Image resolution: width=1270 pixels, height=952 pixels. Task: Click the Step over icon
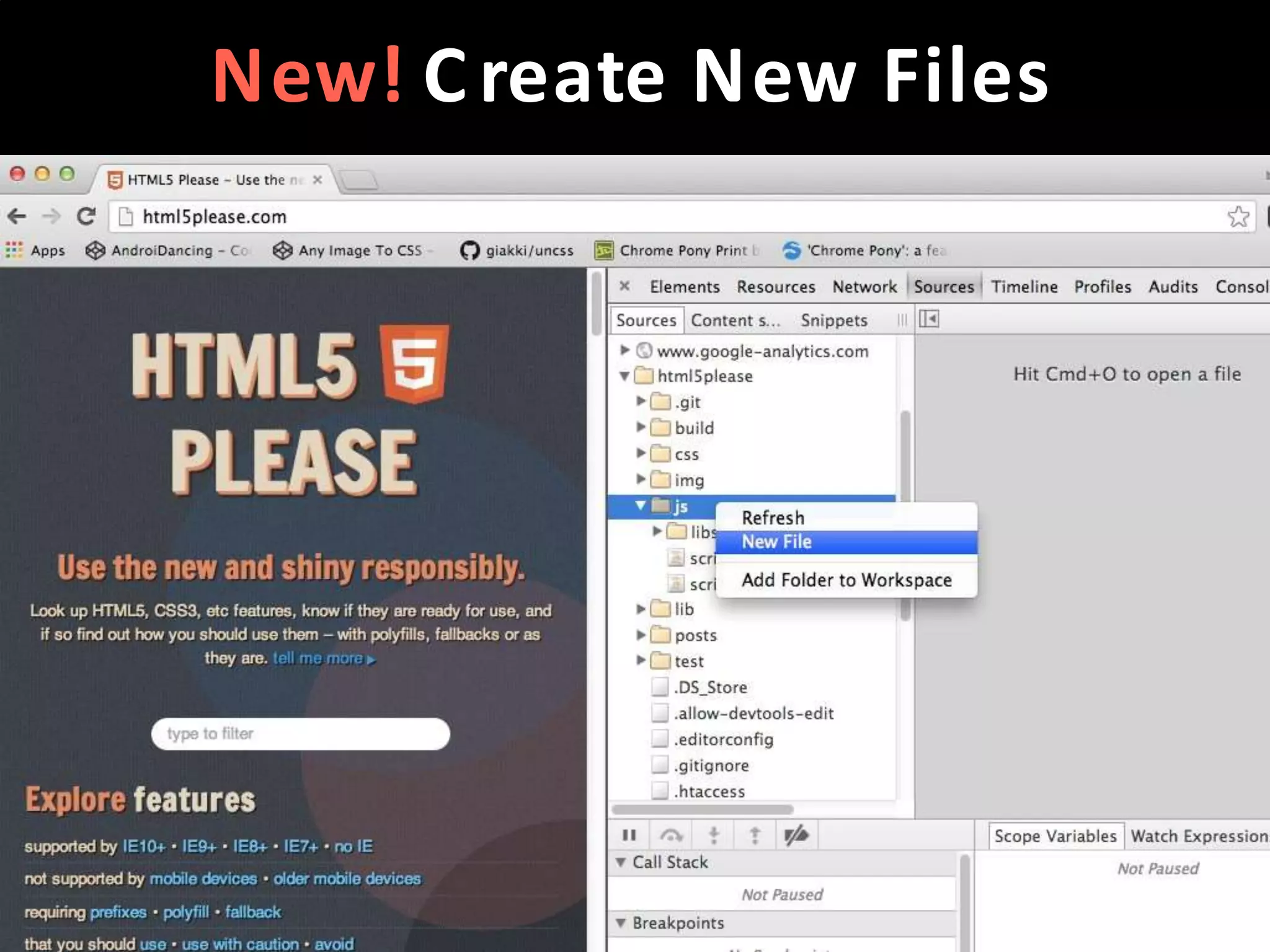tap(671, 835)
